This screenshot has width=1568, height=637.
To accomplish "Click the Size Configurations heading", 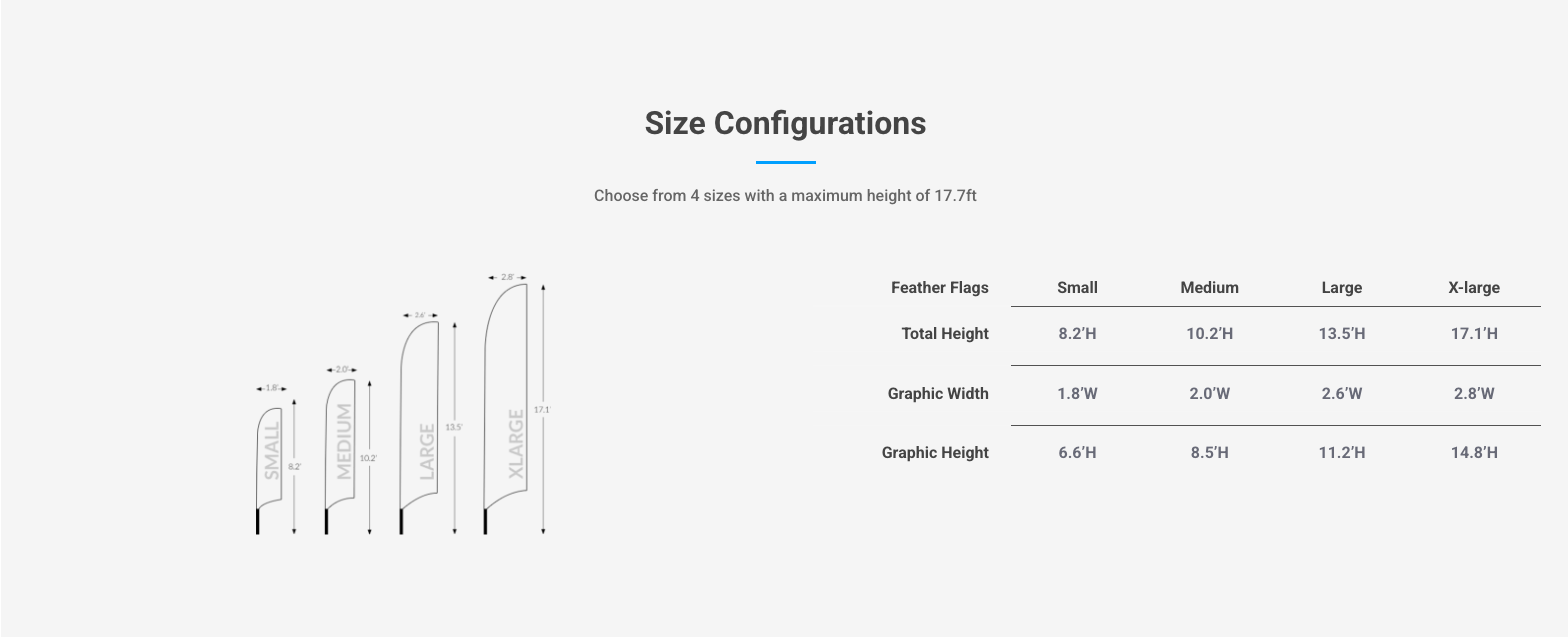I will [785, 123].
